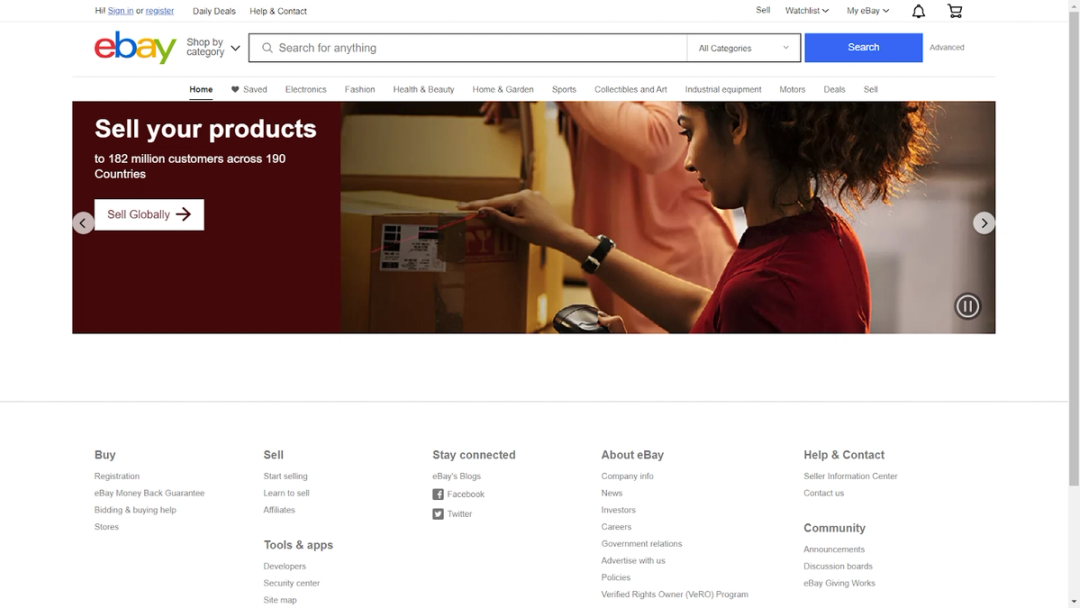Open Collectibles and Art category
The width and height of the screenshot is (1080, 608).
630,90
